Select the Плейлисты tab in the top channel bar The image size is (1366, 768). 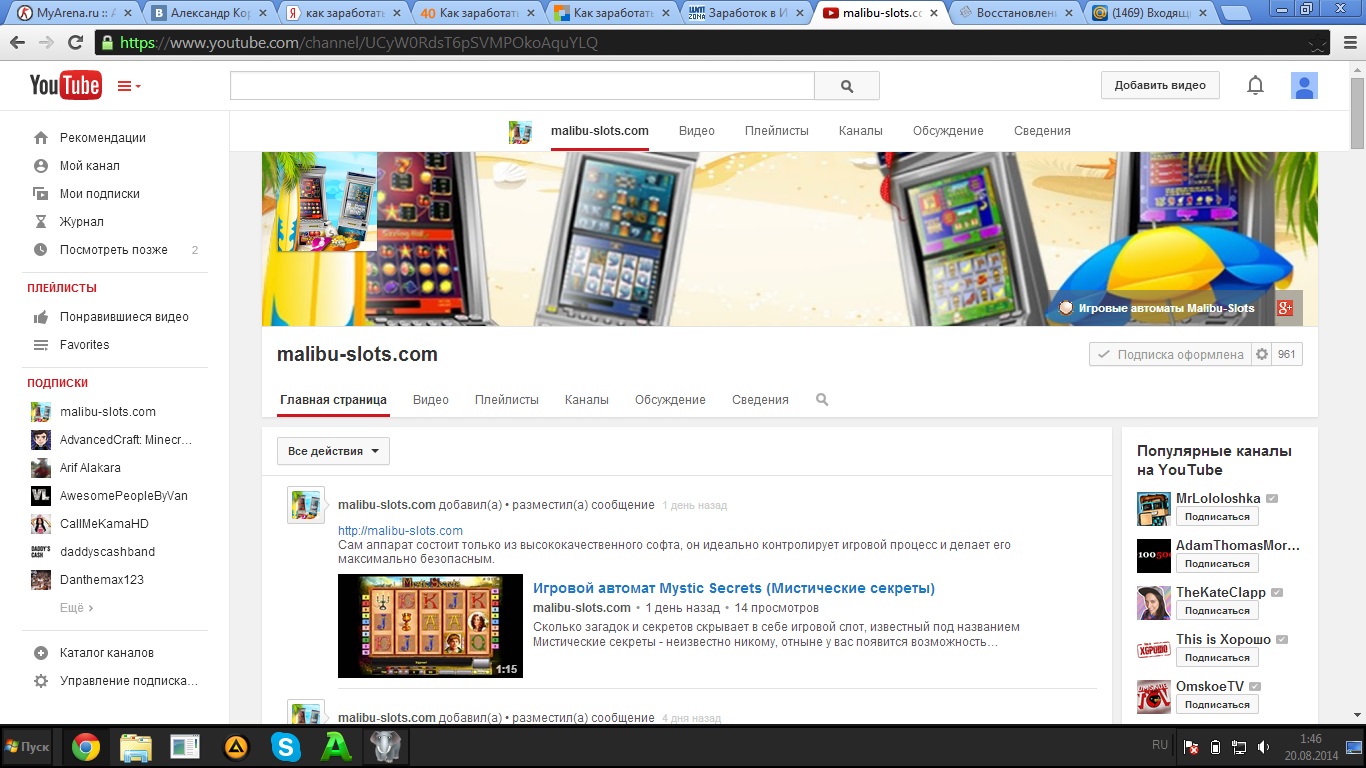tap(777, 131)
